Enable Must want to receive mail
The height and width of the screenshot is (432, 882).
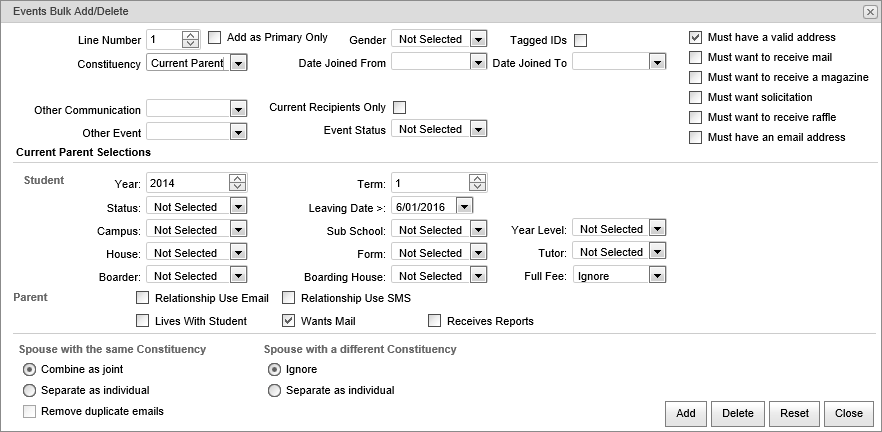pos(696,57)
